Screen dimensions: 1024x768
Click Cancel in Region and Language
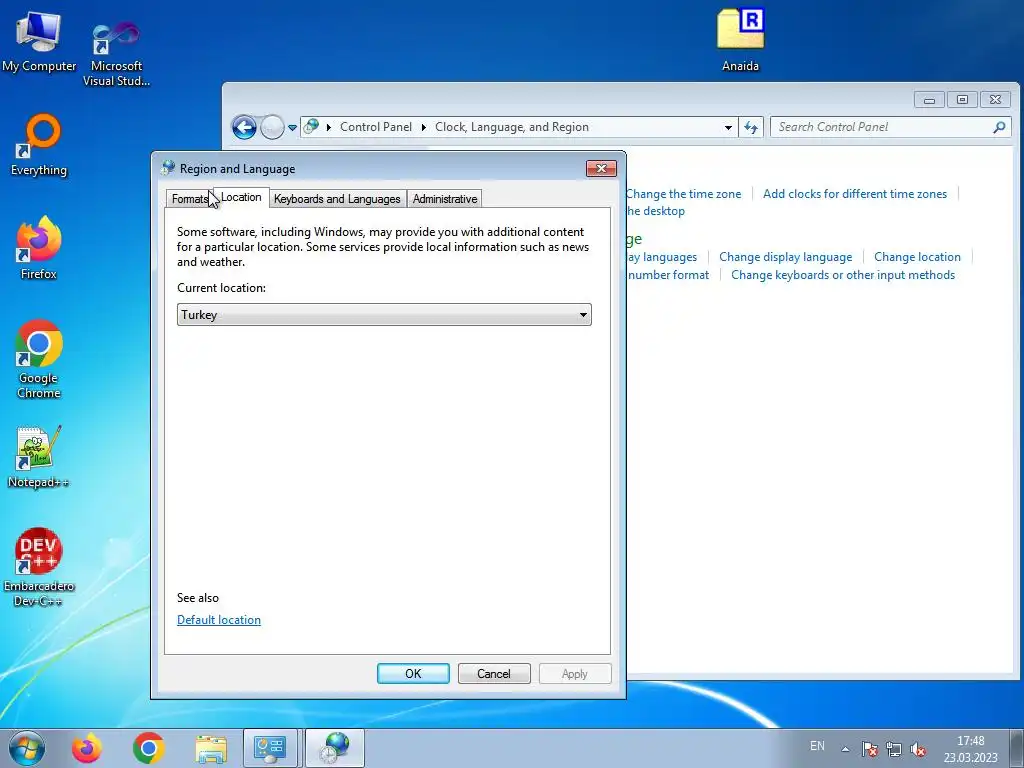pyautogui.click(x=494, y=674)
